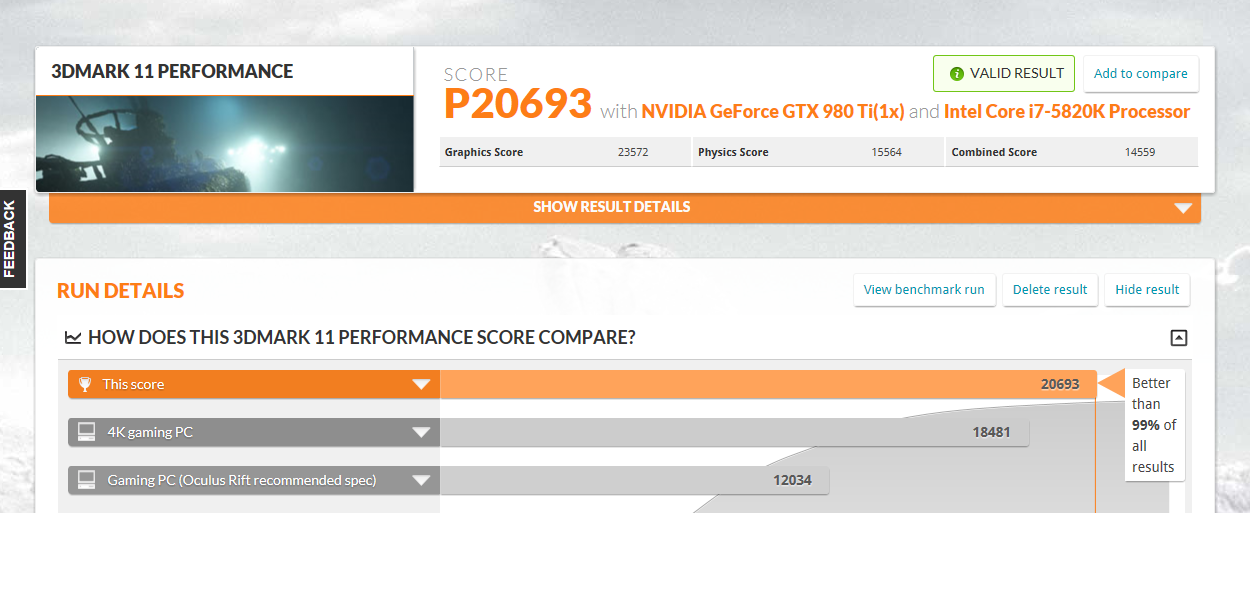
Task: Hide this result
Action: pyautogui.click(x=1147, y=289)
